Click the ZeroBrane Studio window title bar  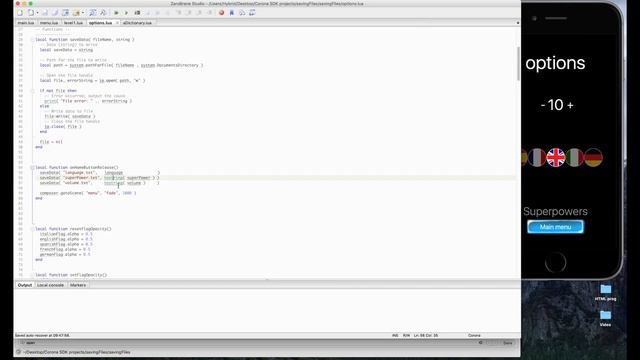[267, 4]
